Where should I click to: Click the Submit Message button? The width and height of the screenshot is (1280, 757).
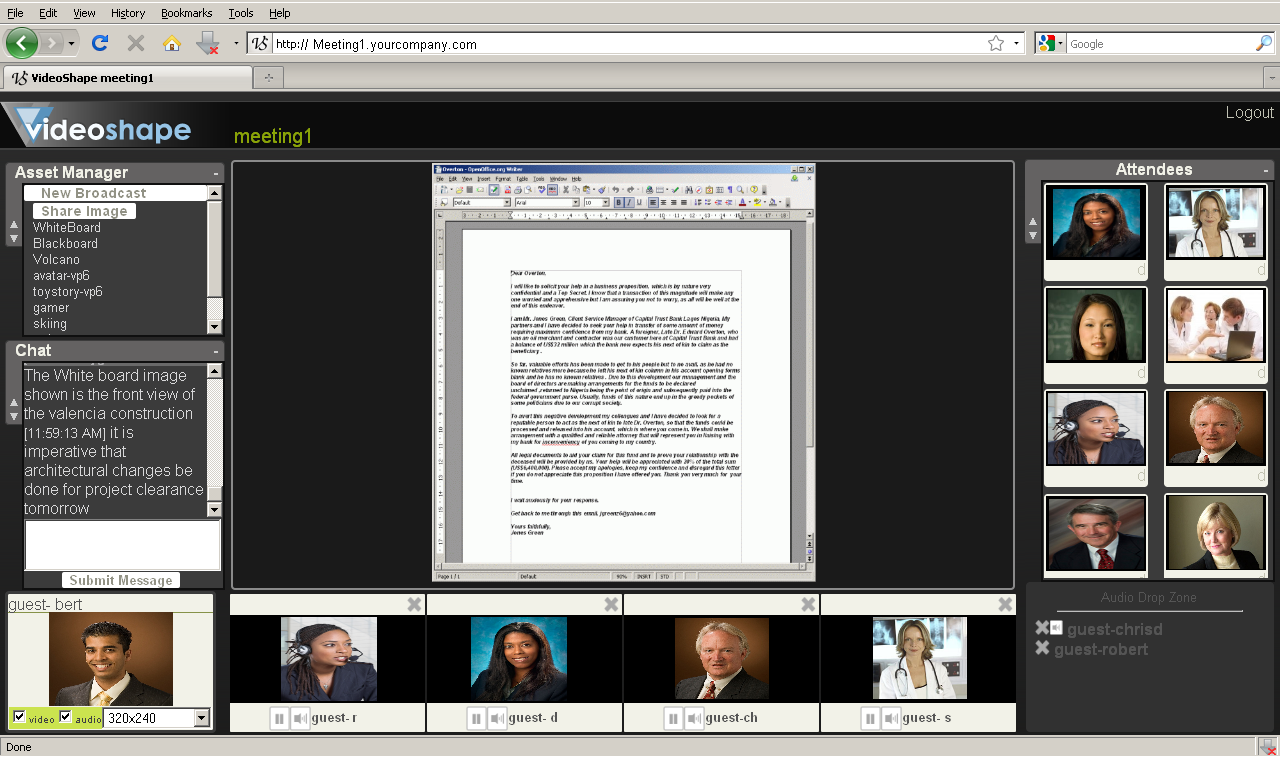(120, 580)
